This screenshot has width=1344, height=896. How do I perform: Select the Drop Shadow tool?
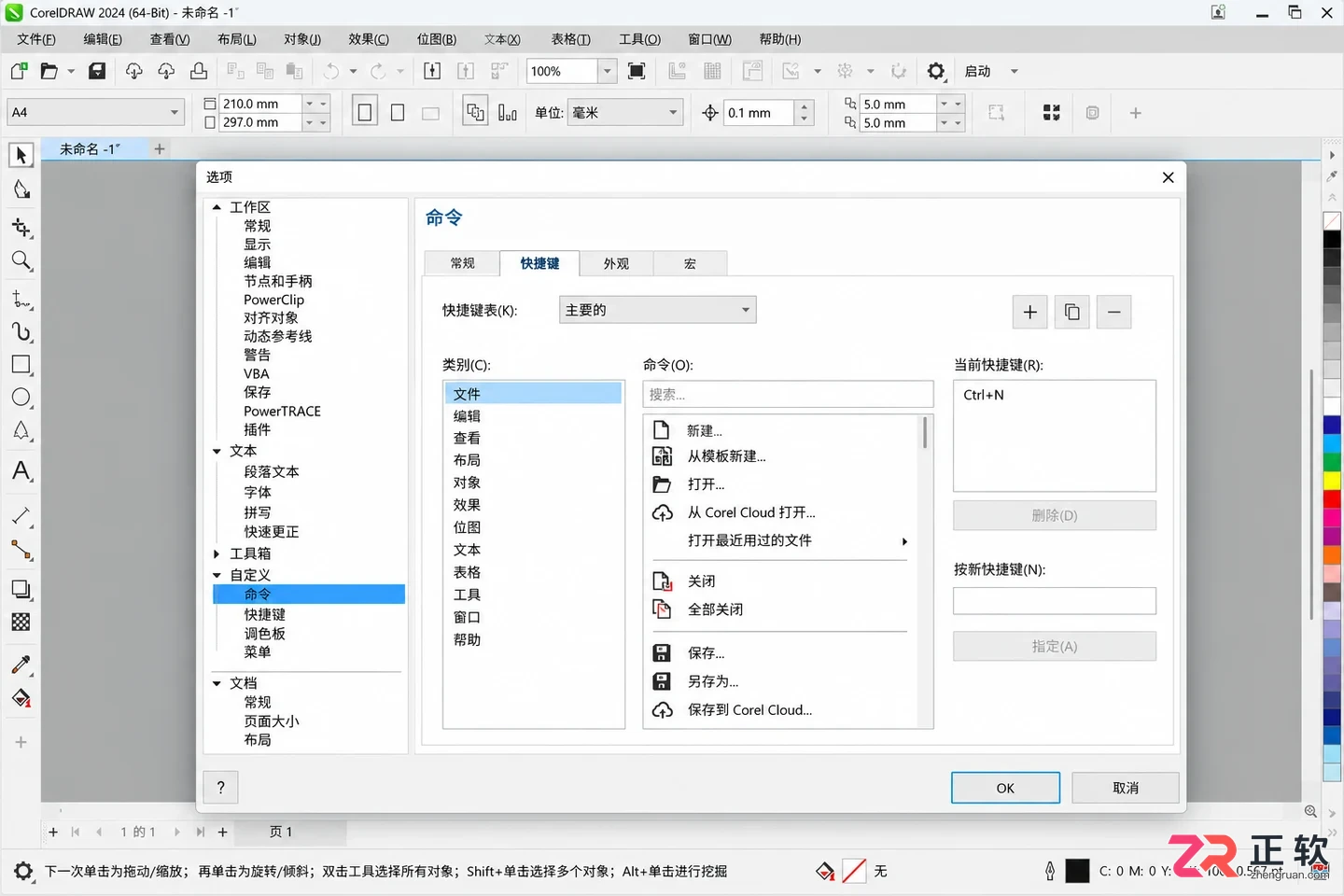21,589
